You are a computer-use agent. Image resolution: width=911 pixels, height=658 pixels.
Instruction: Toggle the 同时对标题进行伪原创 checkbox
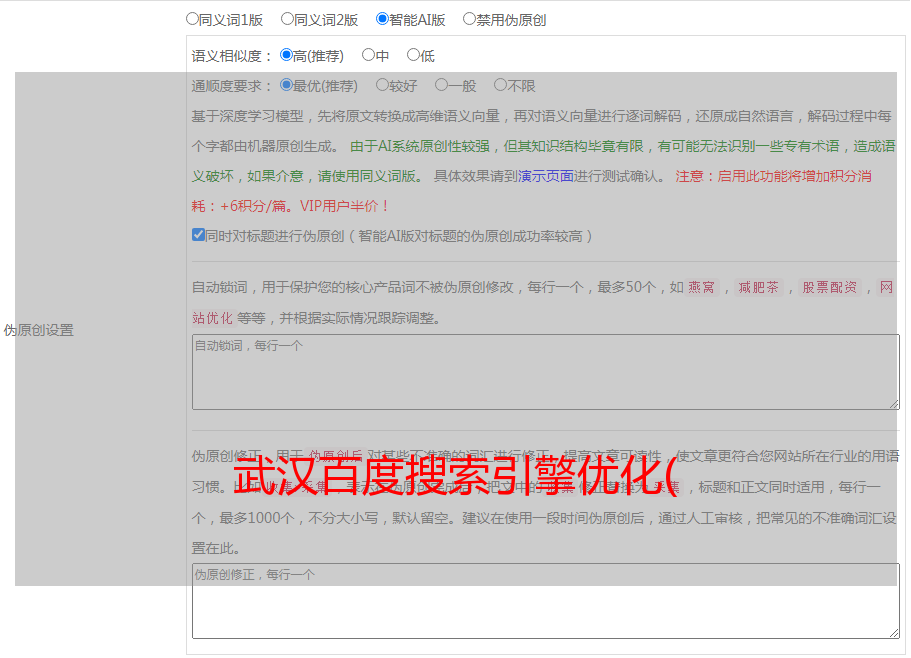[x=198, y=235]
